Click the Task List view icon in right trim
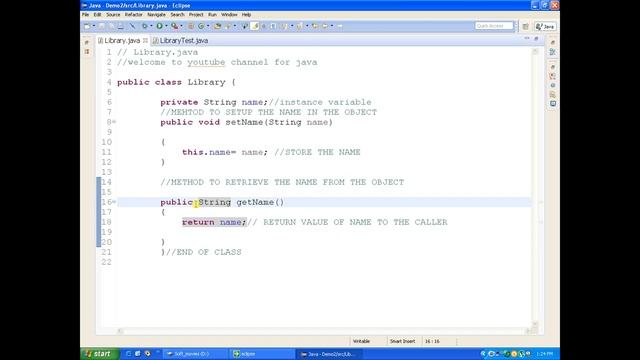The image size is (640, 360). pos(553,52)
